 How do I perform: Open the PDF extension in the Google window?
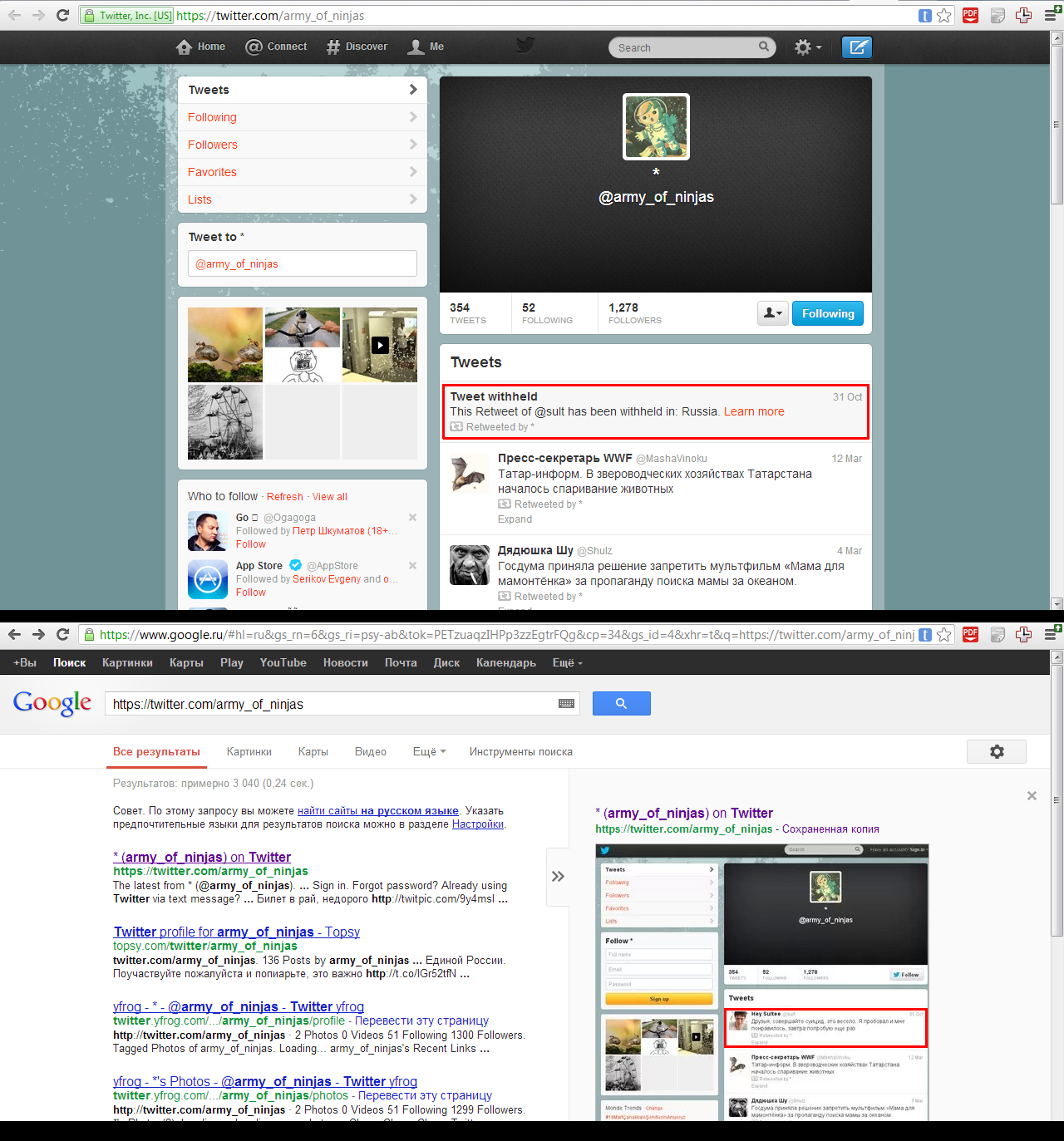(970, 634)
